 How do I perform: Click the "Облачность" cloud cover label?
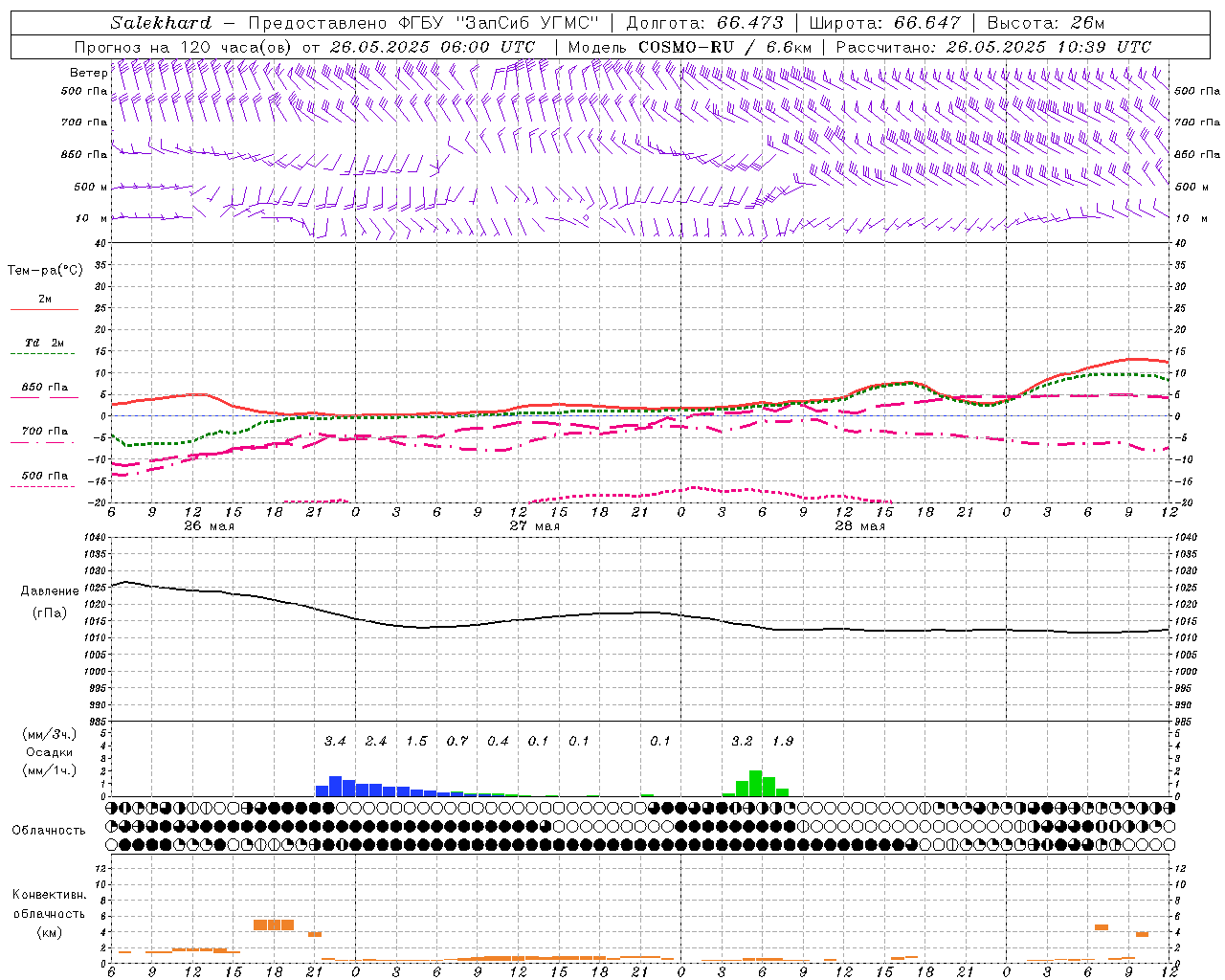click(49, 830)
